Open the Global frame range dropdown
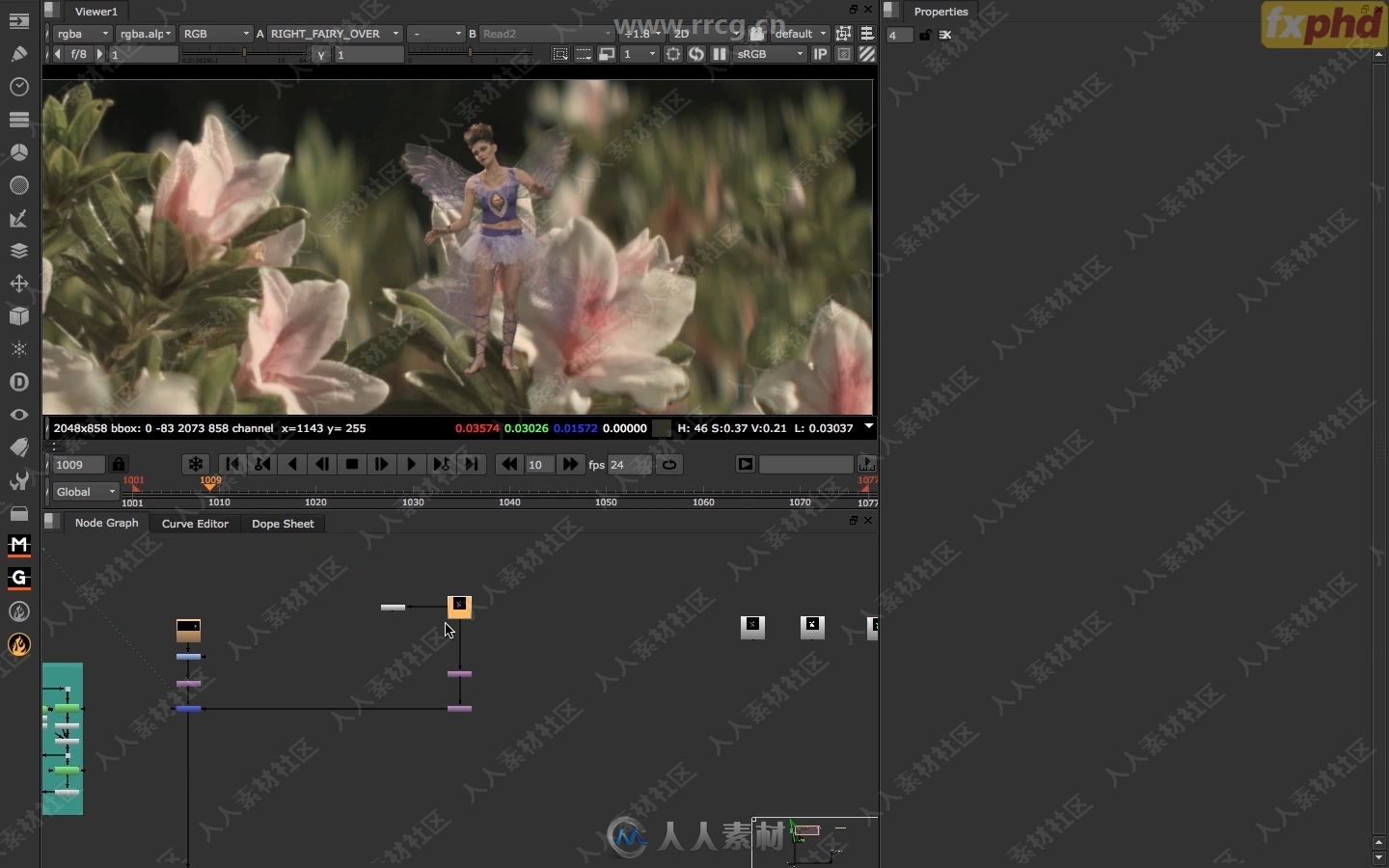The image size is (1389, 868). point(86,492)
